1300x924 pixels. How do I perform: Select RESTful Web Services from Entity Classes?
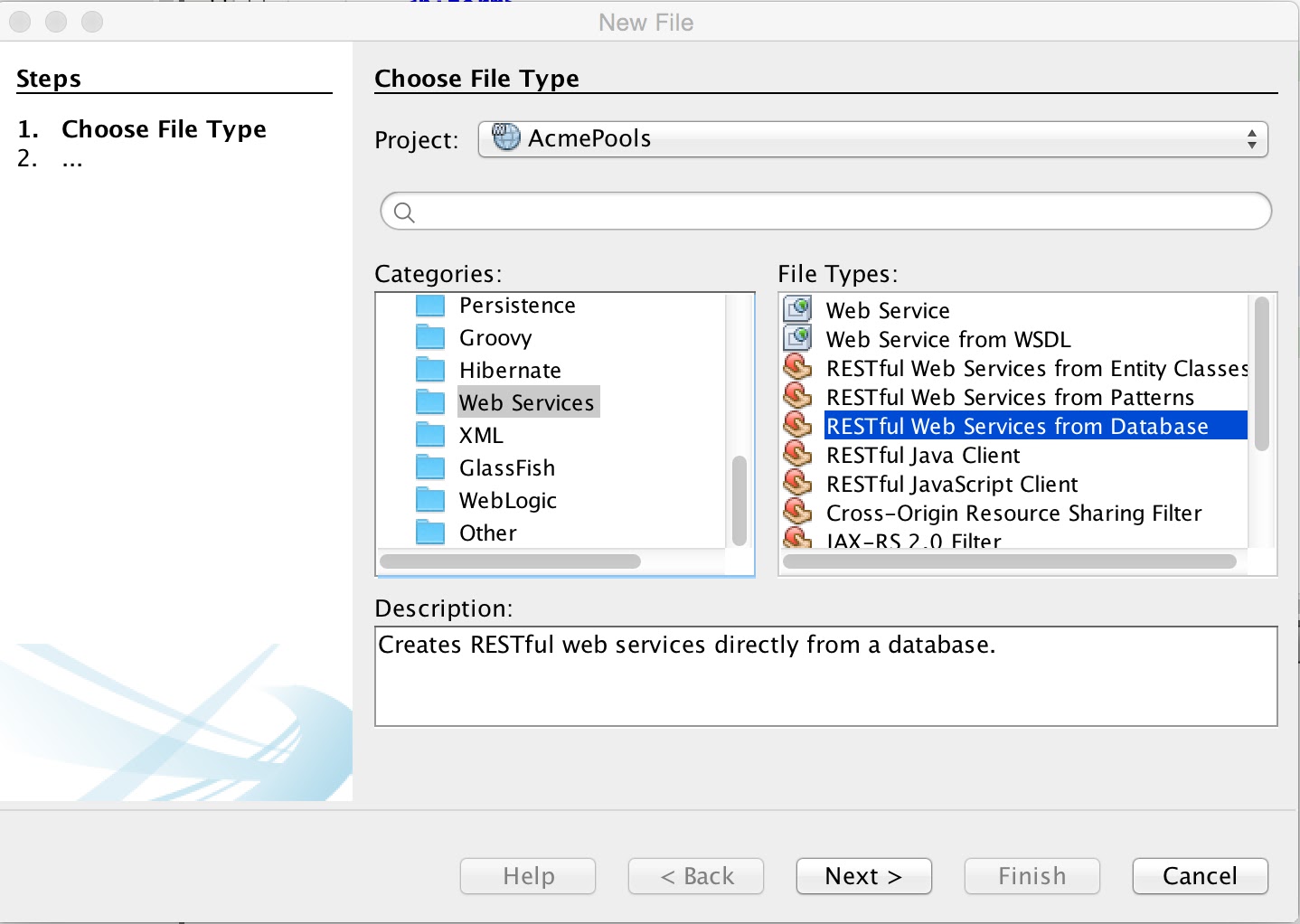[x=1036, y=368]
